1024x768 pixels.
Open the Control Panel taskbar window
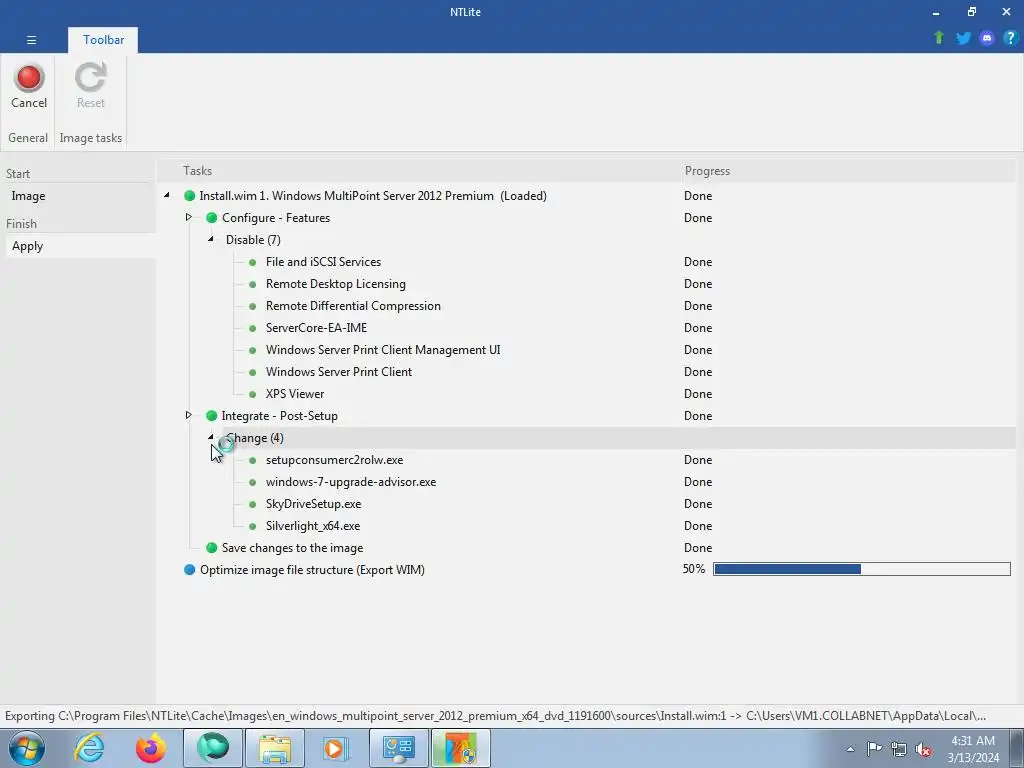[x=398, y=748]
